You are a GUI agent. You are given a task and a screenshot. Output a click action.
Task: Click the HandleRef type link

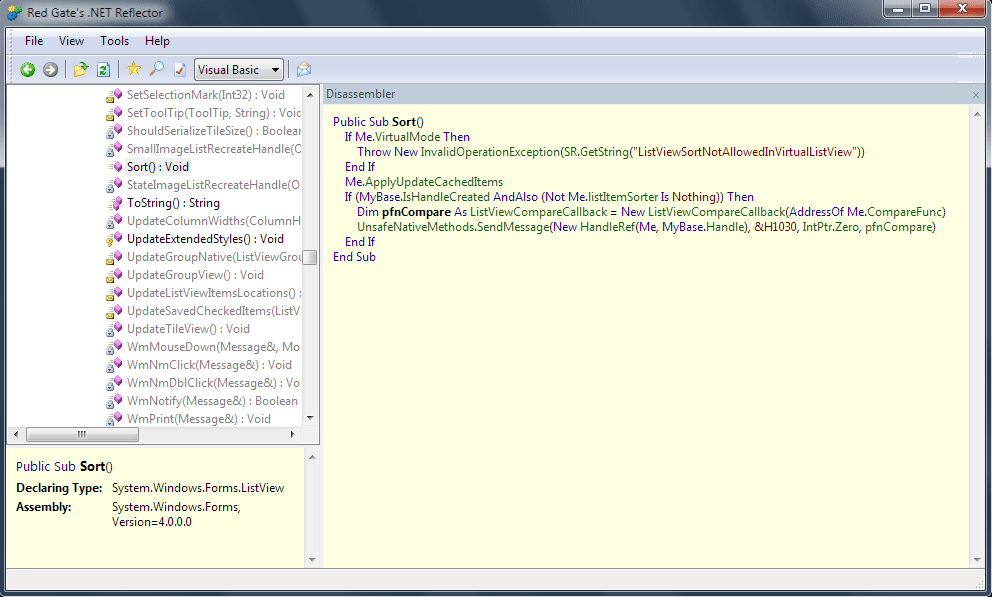[607, 227]
